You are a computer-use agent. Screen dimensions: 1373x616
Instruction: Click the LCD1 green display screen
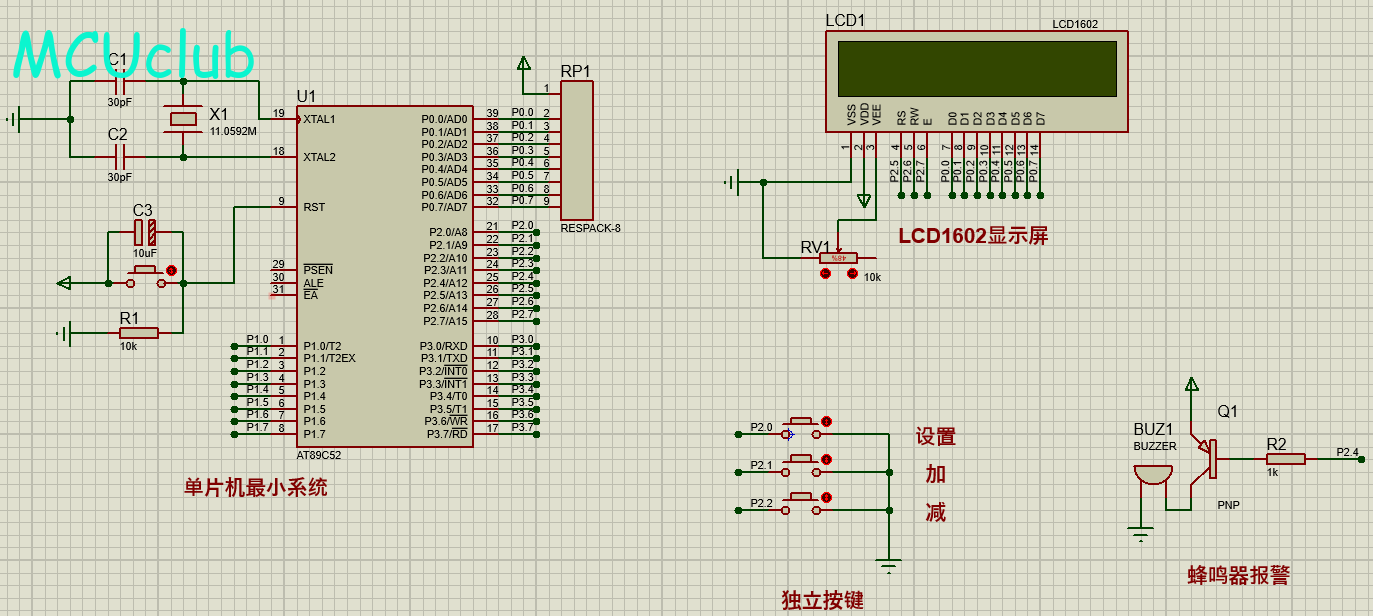[977, 69]
